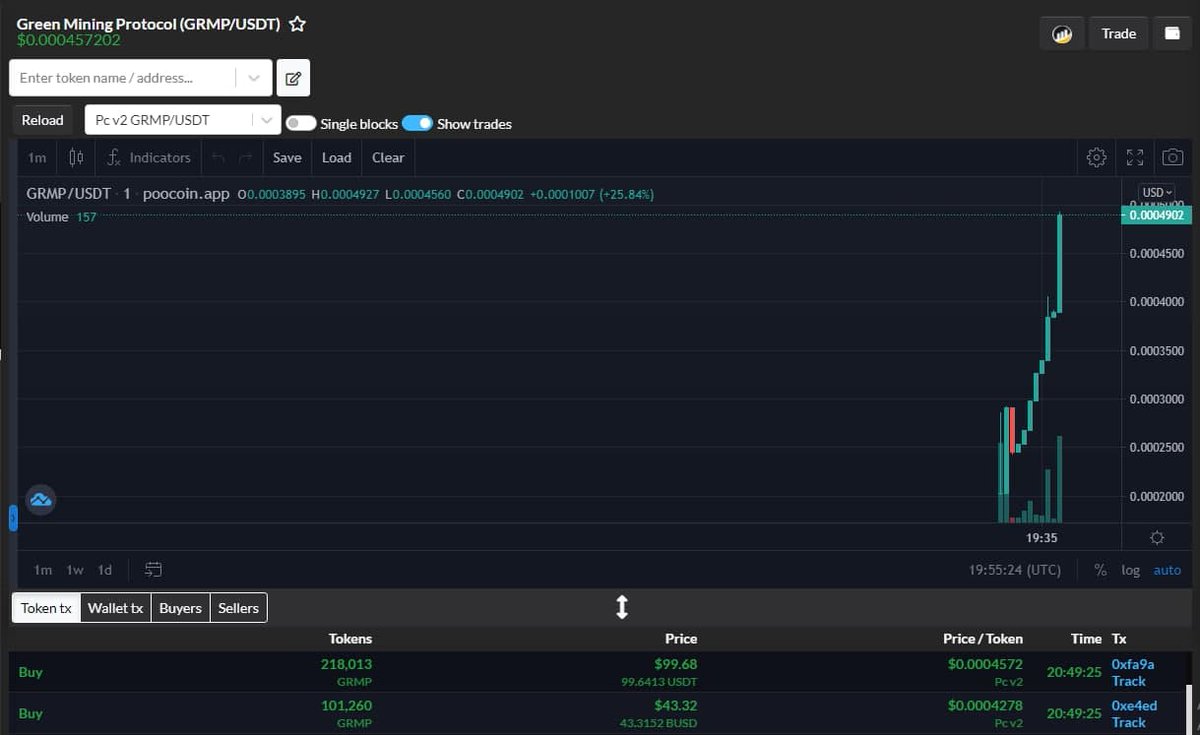This screenshot has width=1200, height=735.
Task: Toggle Single blocks switch
Action: point(301,123)
